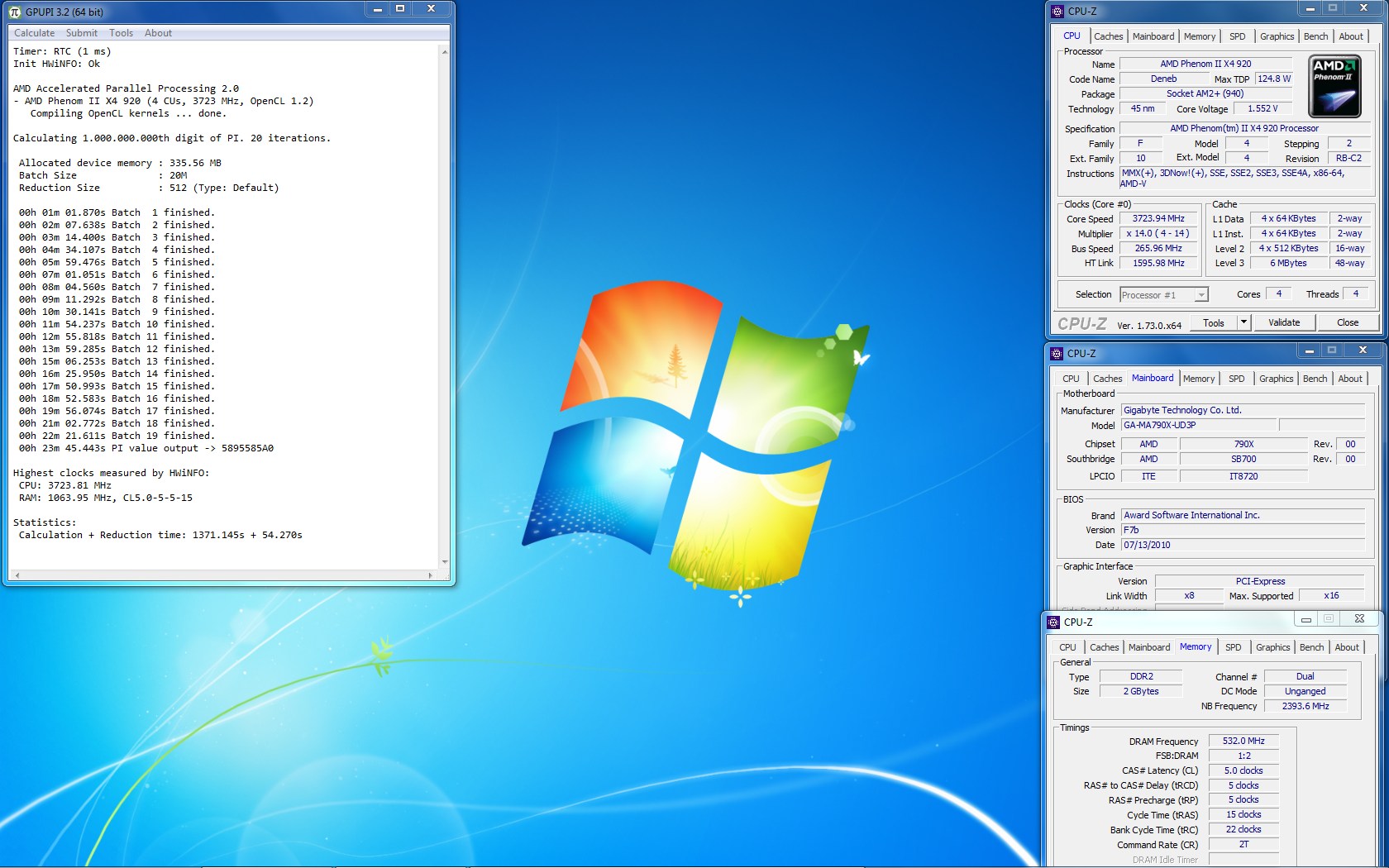Image resolution: width=1389 pixels, height=868 pixels.
Task: Click the Max TDP value 124.8 W
Action: (1273, 79)
